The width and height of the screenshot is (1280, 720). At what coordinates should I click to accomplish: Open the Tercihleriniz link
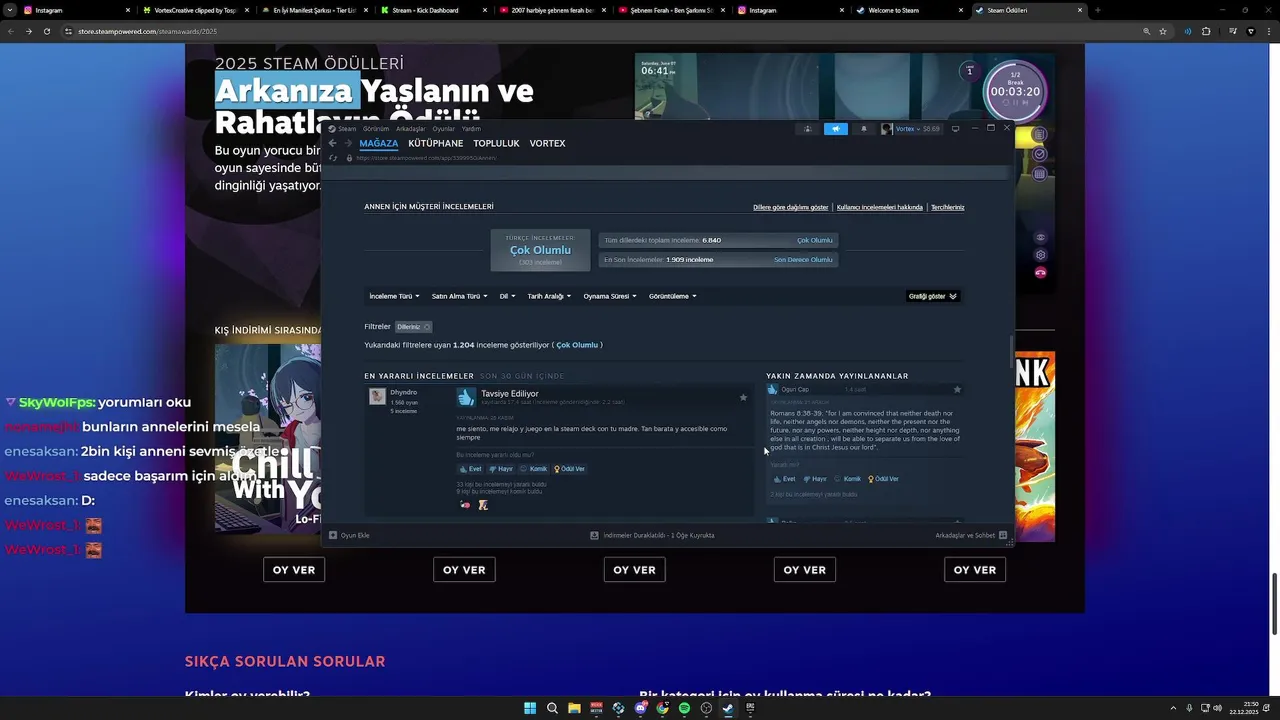coord(948,207)
